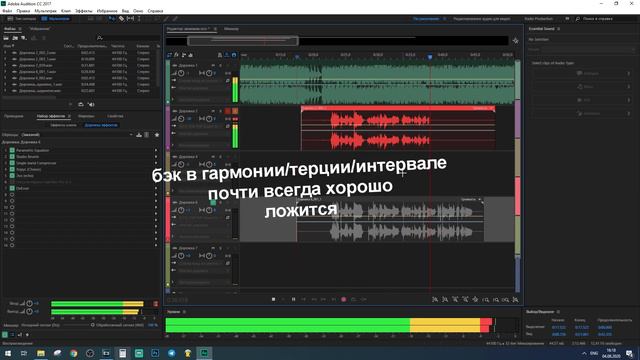Click the rightmost zoom icon under timeline
The width and height of the screenshot is (640, 360).
click(x=516, y=300)
